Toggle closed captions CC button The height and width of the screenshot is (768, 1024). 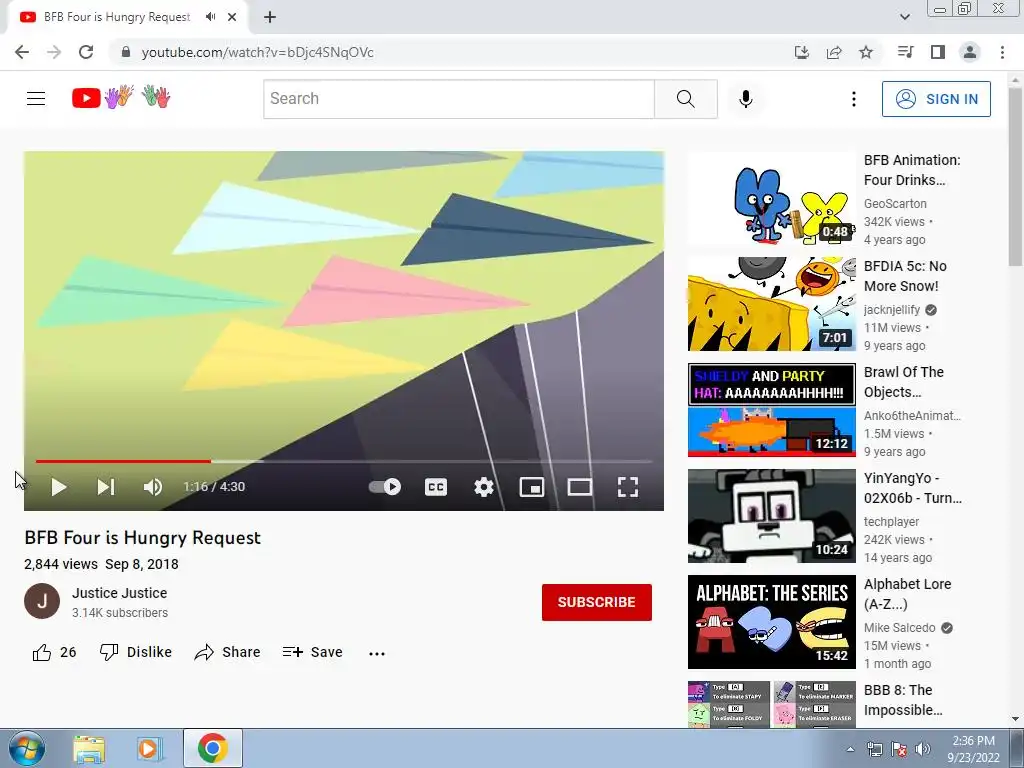[x=436, y=487]
